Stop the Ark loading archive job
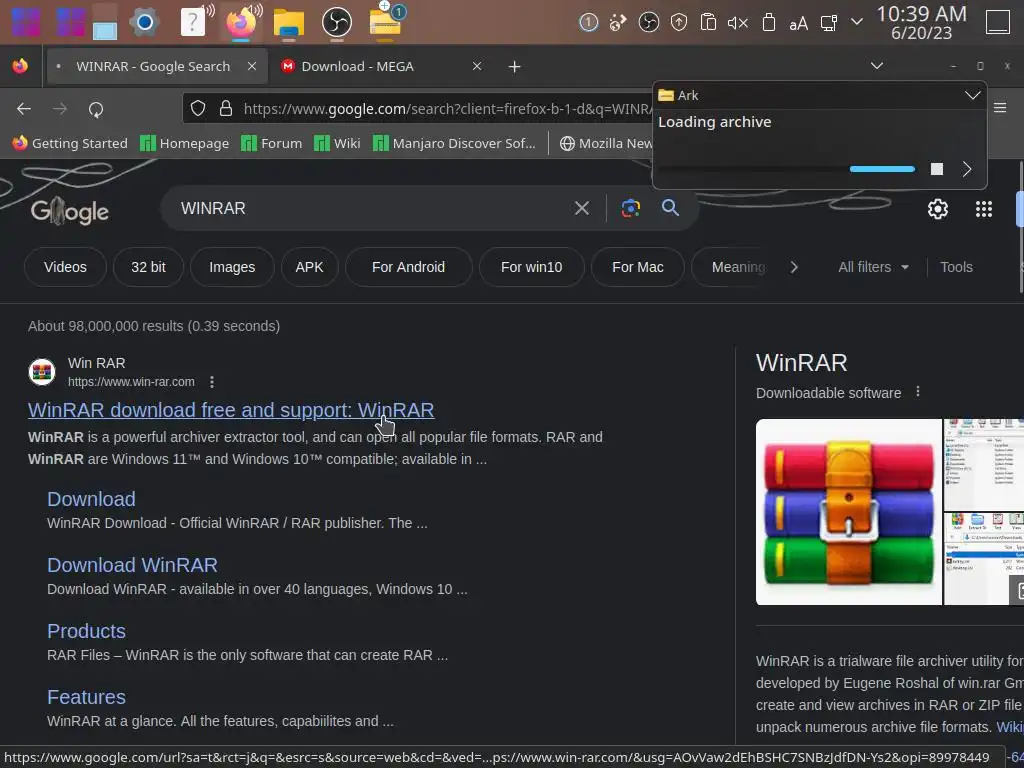 (936, 169)
